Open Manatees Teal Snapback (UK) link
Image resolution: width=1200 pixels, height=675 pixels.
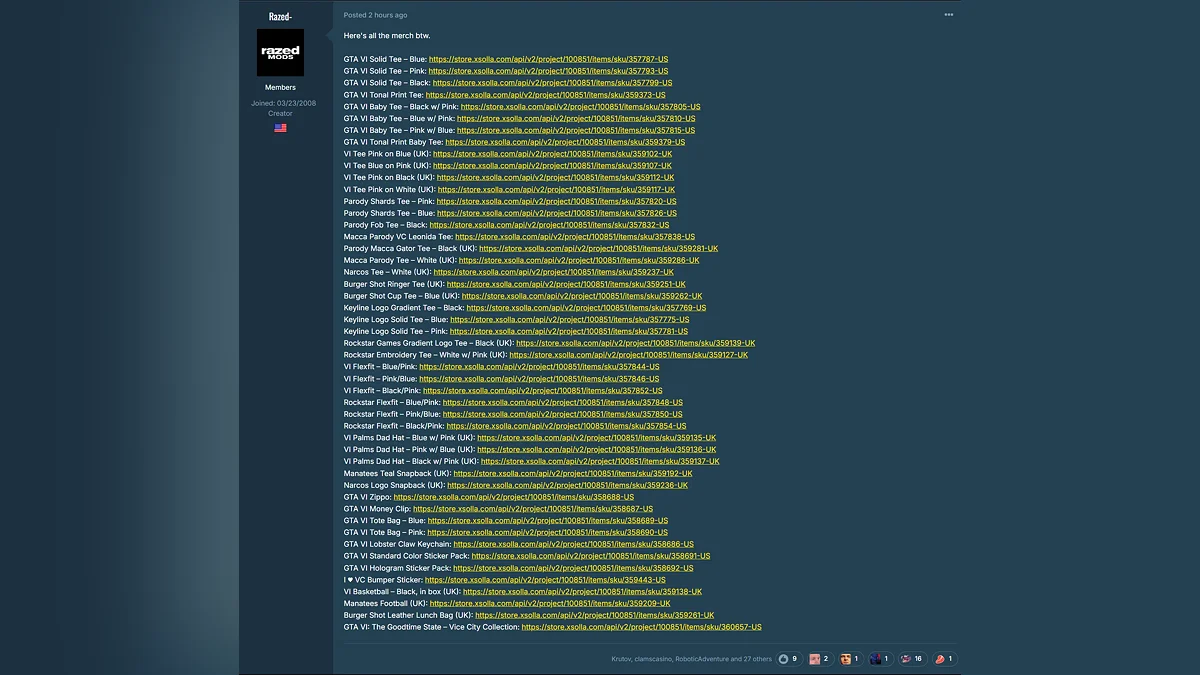(573, 473)
